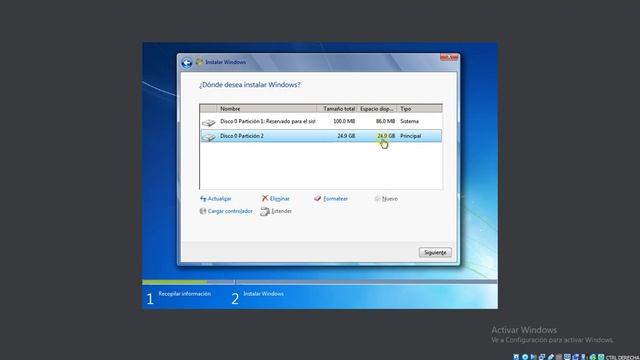Image resolution: width=640 pixels, height=360 pixels.
Task: Select the Disco 0 Partición 2 row
Action: (x=321, y=136)
